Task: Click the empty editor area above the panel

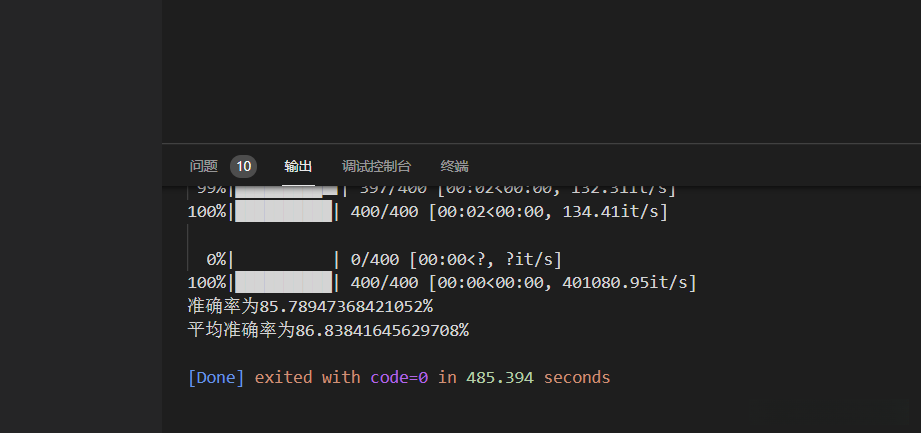Action: click(540, 70)
